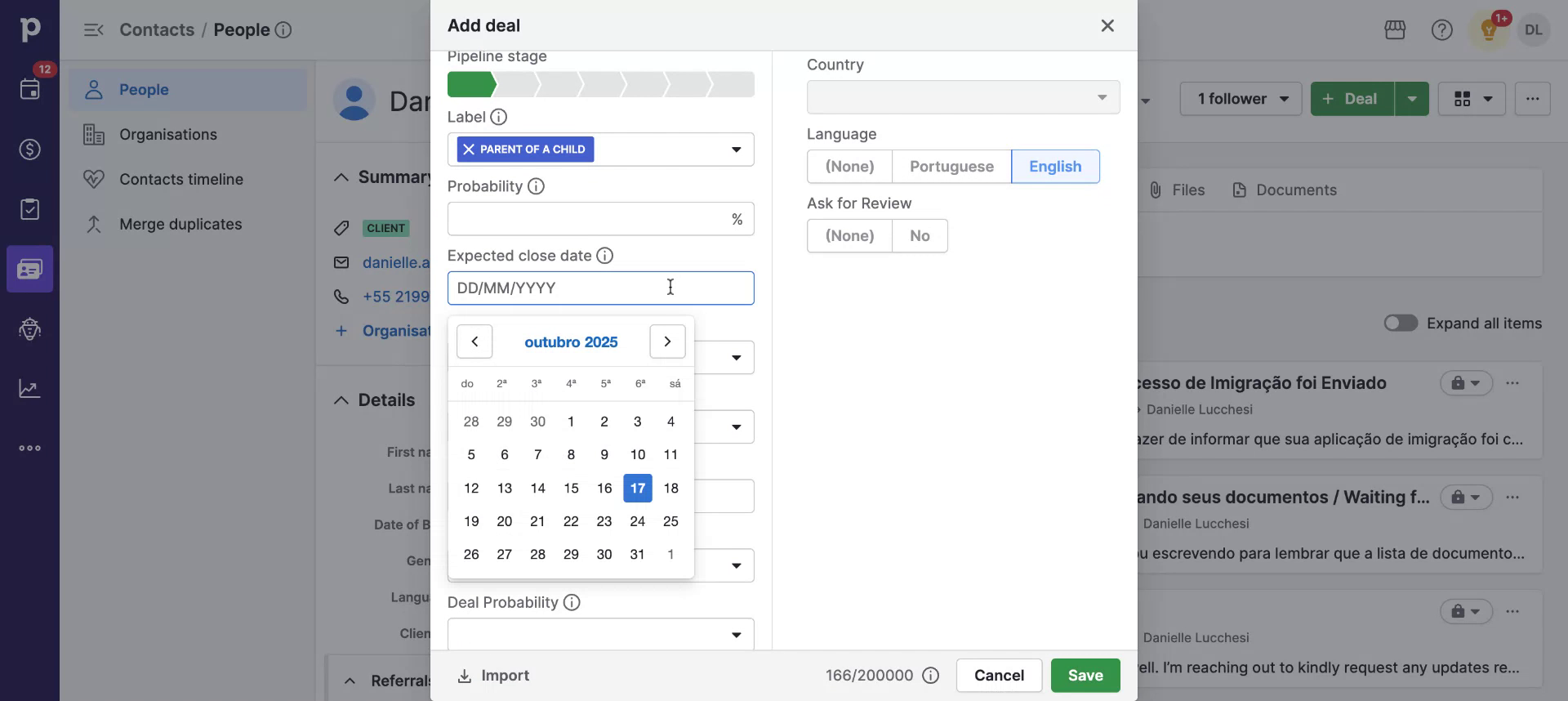The width and height of the screenshot is (1568, 701).
Task: Select Portuguese as the language
Action: tap(951, 167)
